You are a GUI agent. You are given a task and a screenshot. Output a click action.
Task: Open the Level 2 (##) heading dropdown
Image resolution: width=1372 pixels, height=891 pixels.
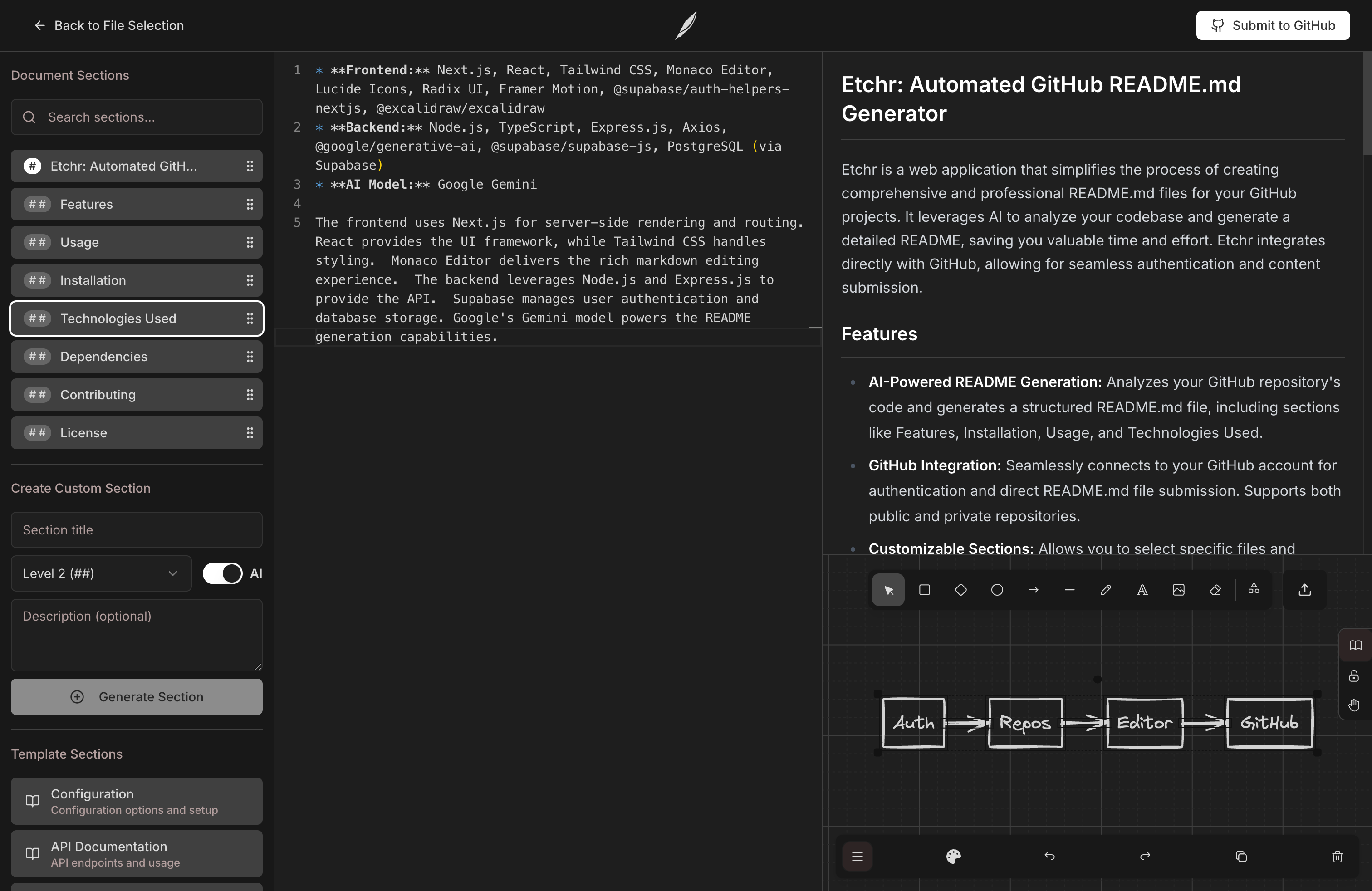tap(101, 573)
